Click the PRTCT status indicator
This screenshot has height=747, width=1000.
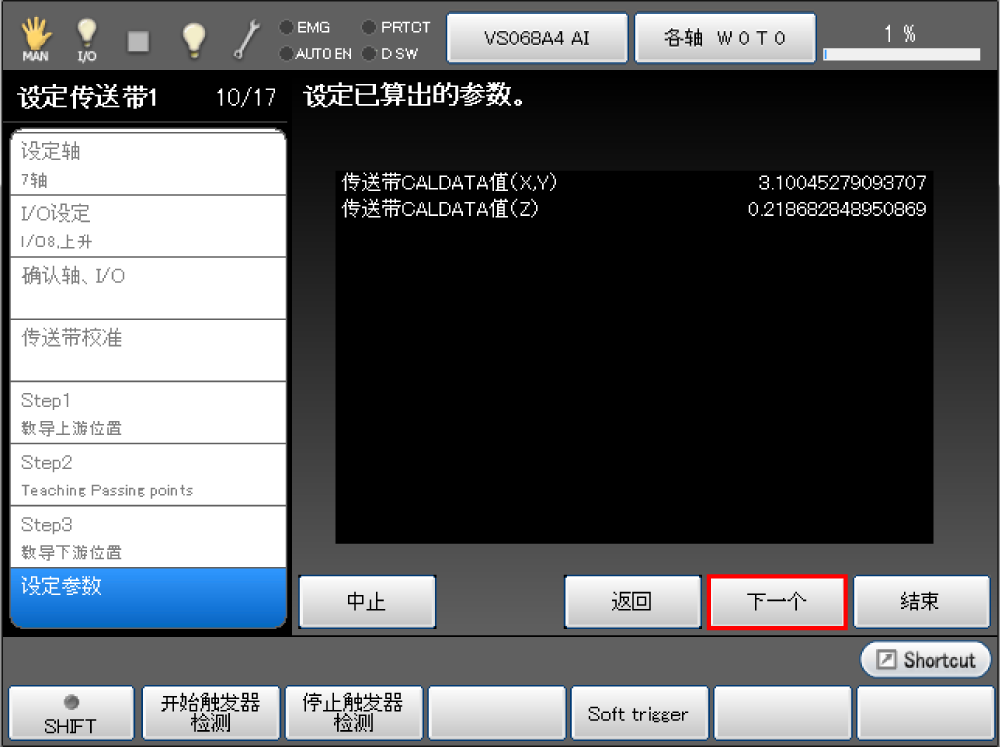click(x=396, y=27)
